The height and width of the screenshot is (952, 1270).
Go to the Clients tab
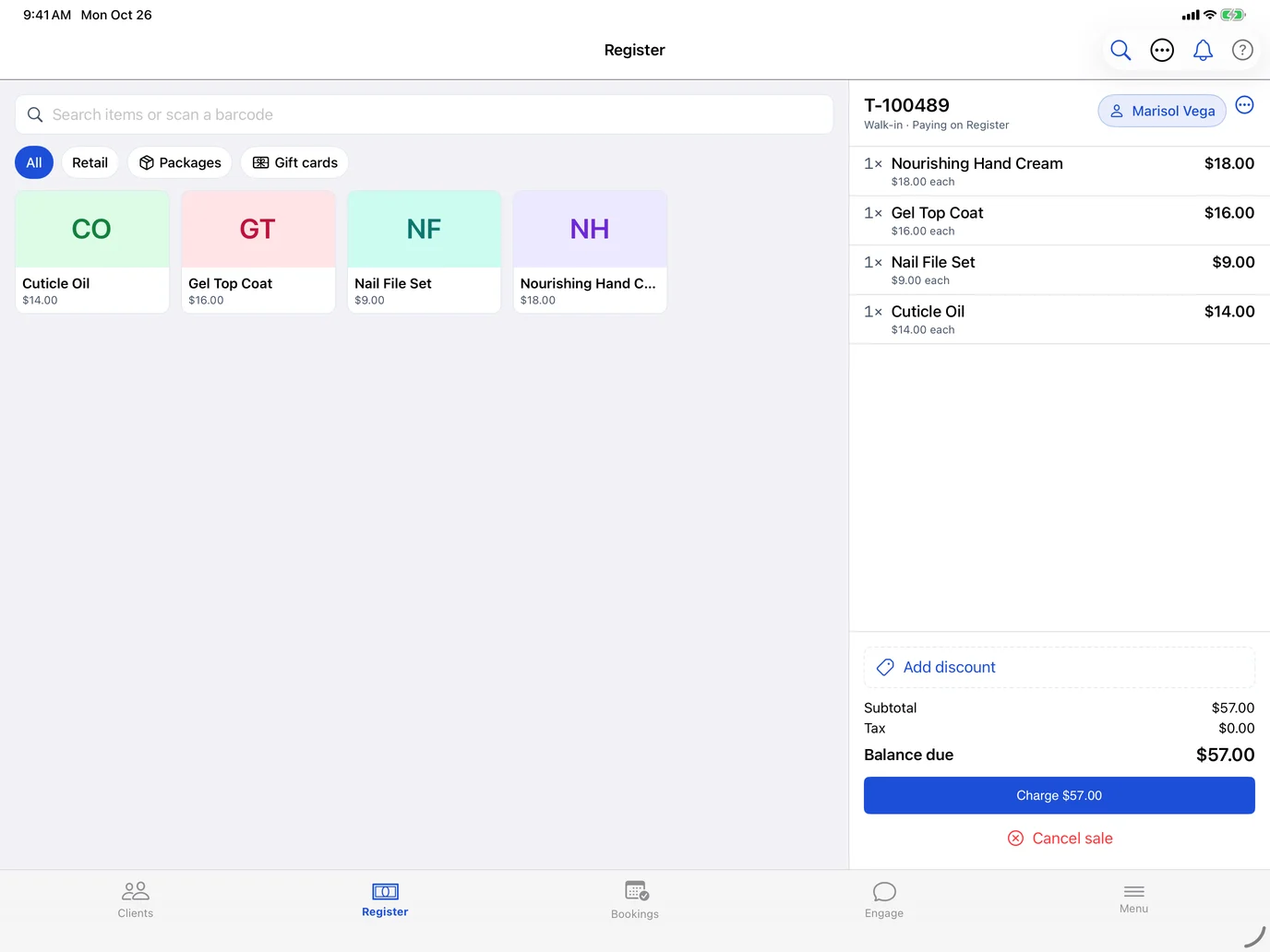(x=136, y=899)
